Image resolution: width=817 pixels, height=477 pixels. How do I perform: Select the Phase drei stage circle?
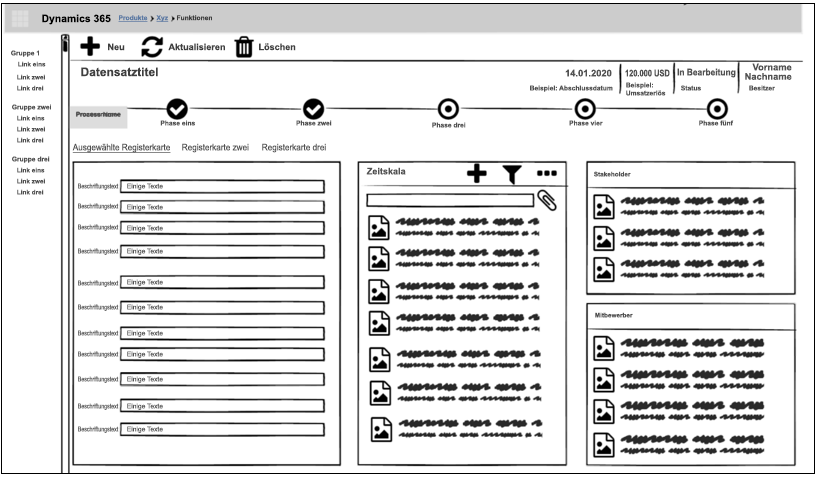[448, 110]
